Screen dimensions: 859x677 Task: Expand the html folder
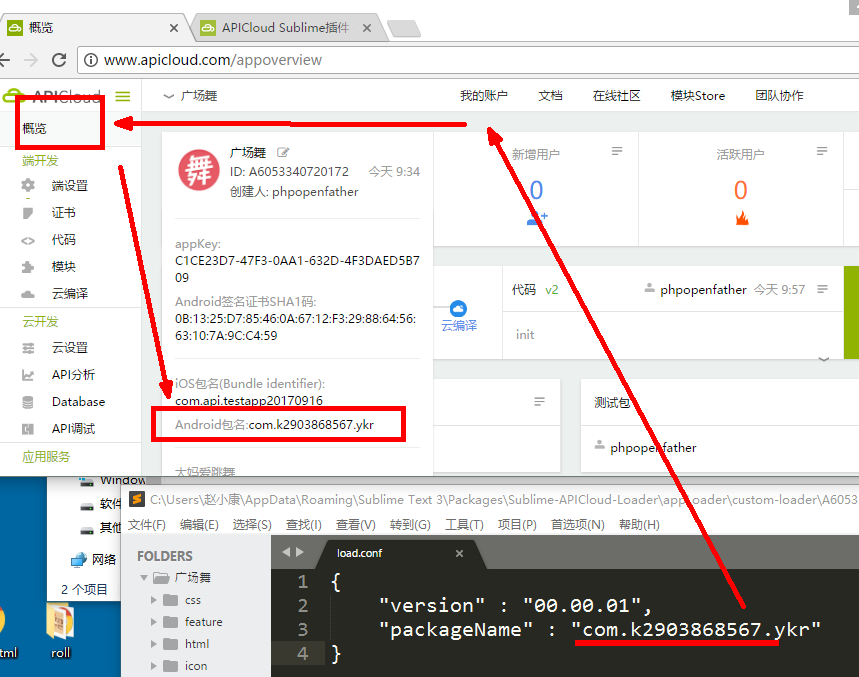click(154, 644)
